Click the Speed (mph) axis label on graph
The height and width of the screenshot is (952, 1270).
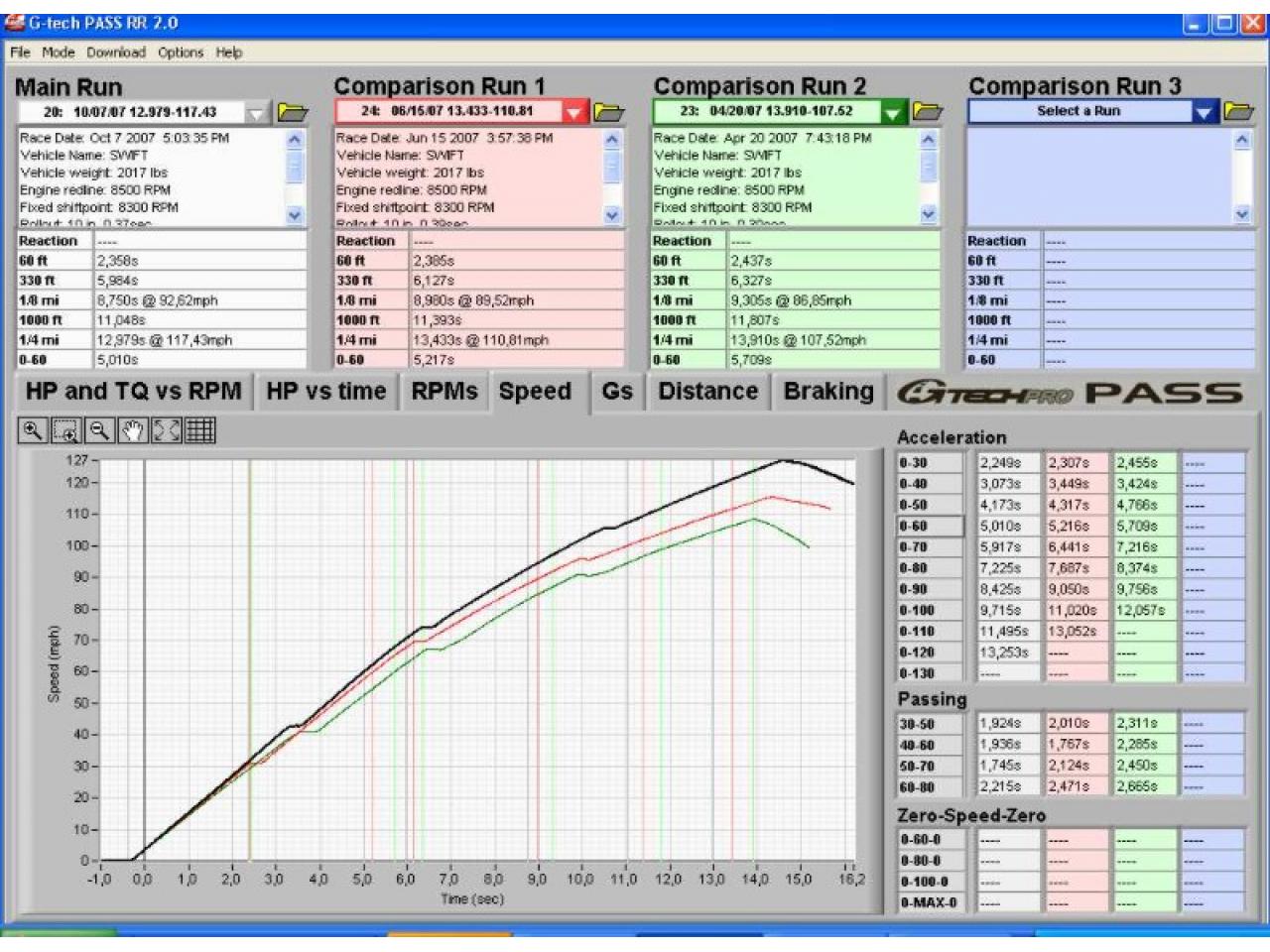point(54,663)
